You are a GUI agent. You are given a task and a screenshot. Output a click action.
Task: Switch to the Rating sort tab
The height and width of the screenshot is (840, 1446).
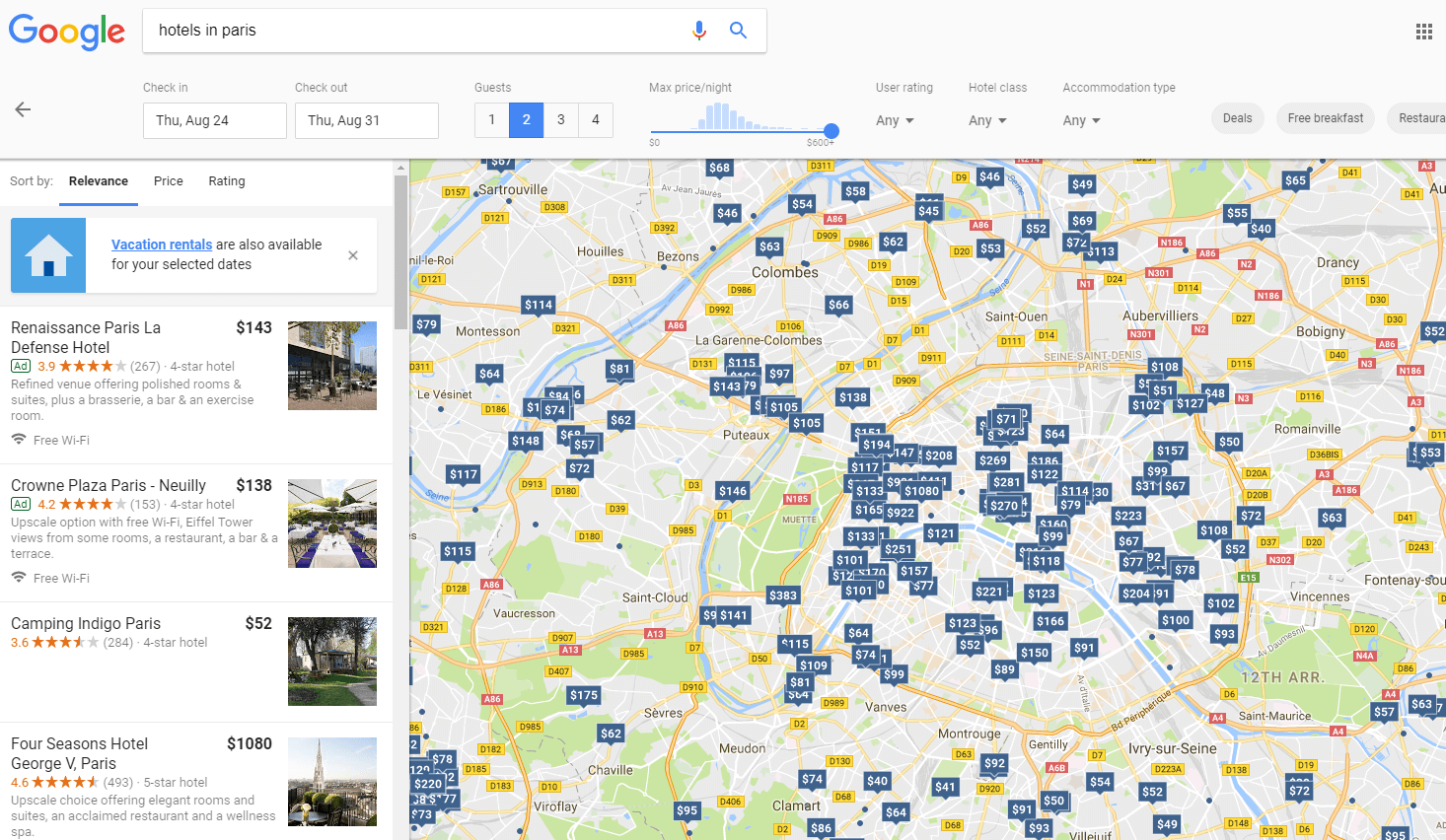(x=226, y=181)
